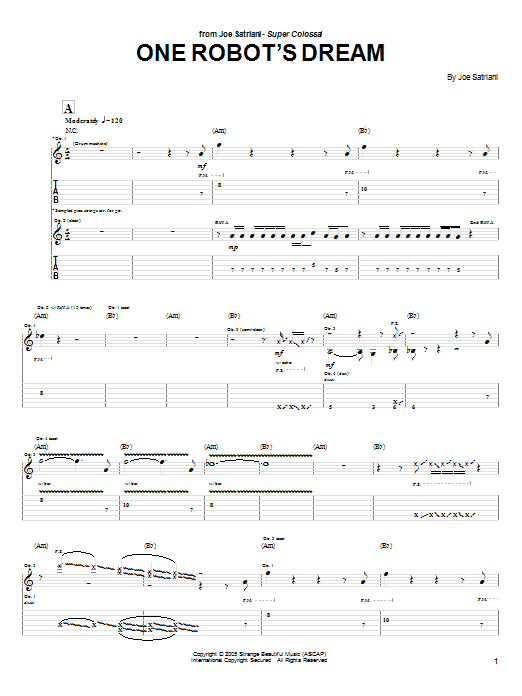Click the first (Bb) chord symbol in system one
This screenshot has width=522, height=696.
click(x=364, y=130)
